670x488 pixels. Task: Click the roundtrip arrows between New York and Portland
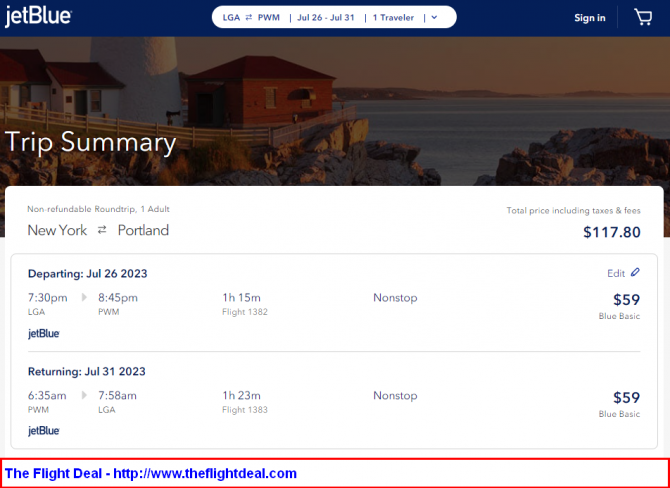102,230
